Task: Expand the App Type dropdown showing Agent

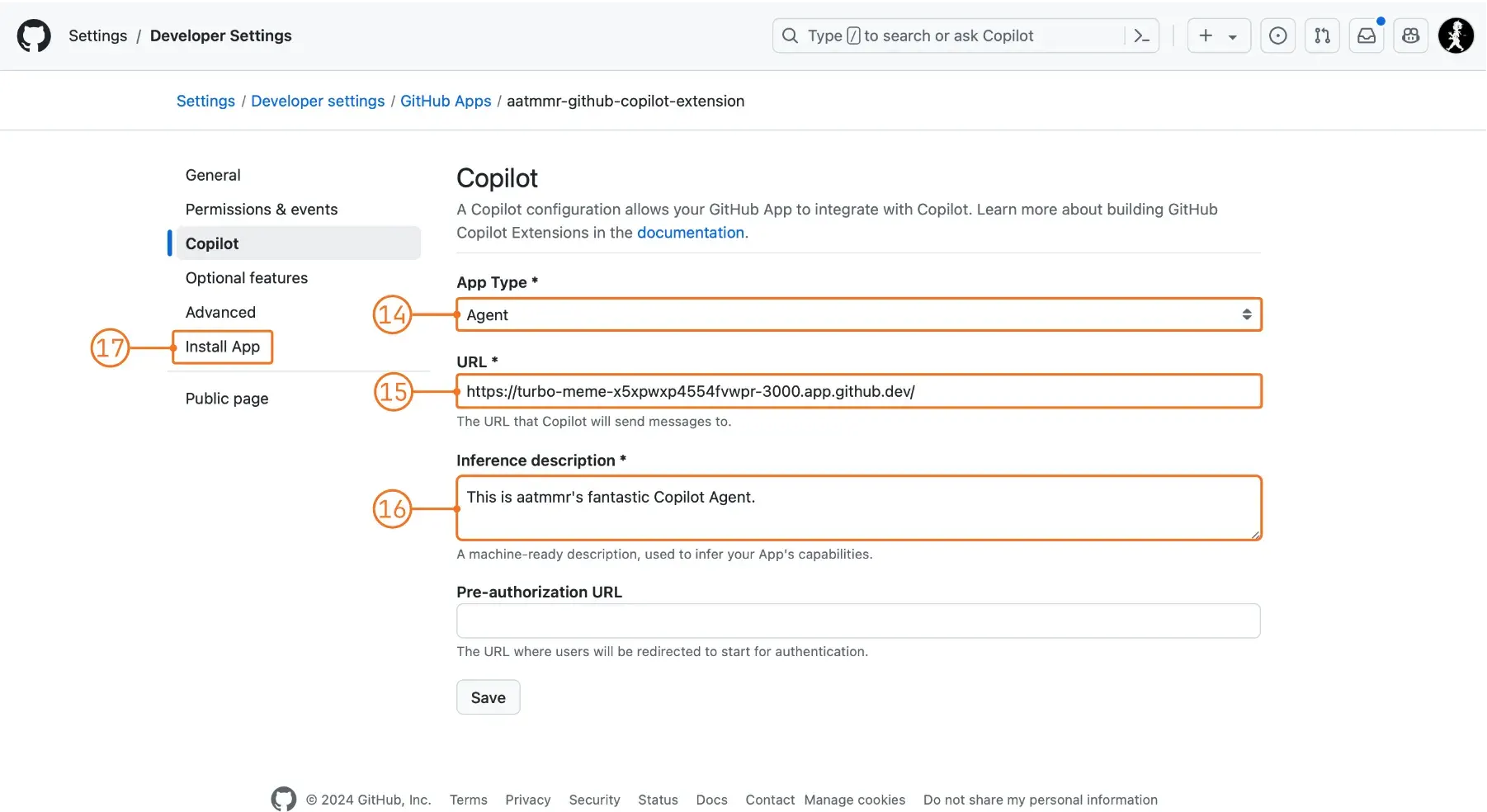Action: click(858, 314)
